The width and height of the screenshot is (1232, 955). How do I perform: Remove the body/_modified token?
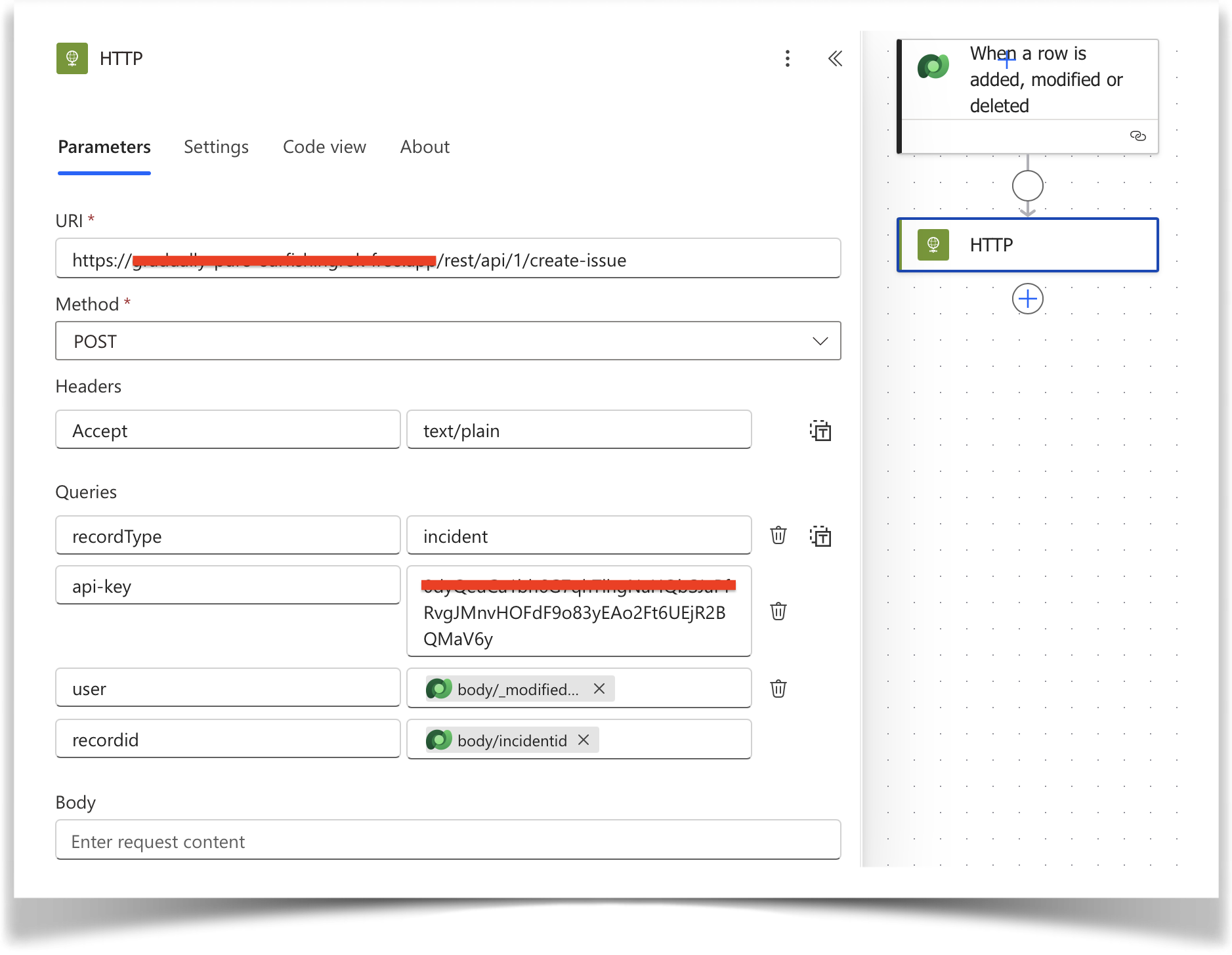pos(599,689)
